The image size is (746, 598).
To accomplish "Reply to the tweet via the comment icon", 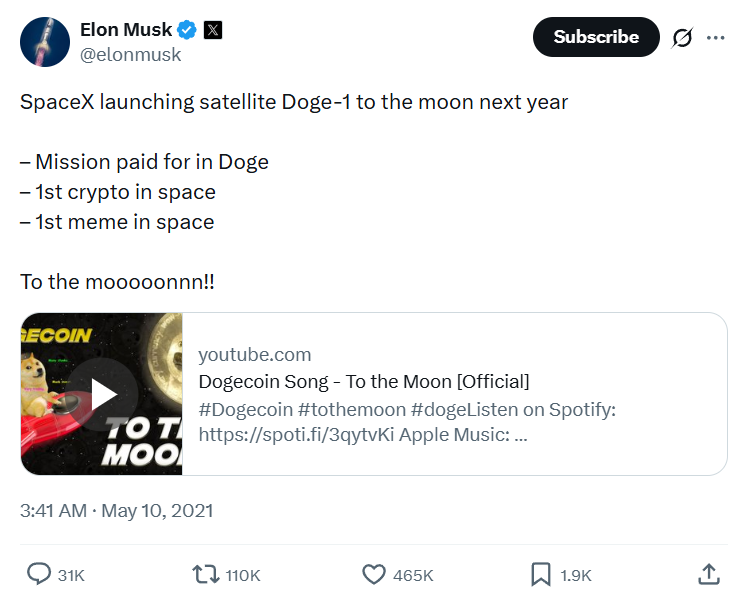I will (39, 574).
